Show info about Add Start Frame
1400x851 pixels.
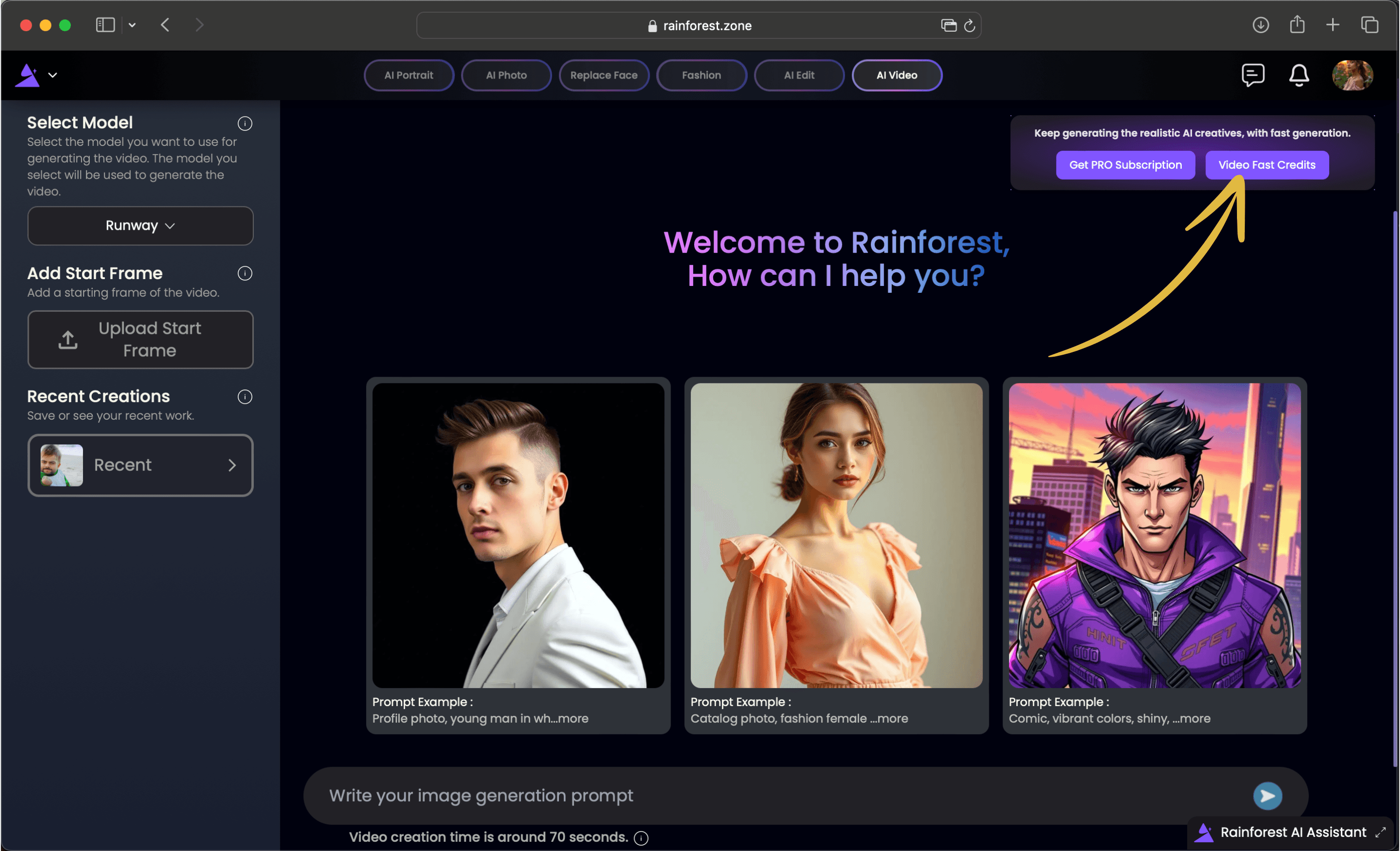point(245,273)
